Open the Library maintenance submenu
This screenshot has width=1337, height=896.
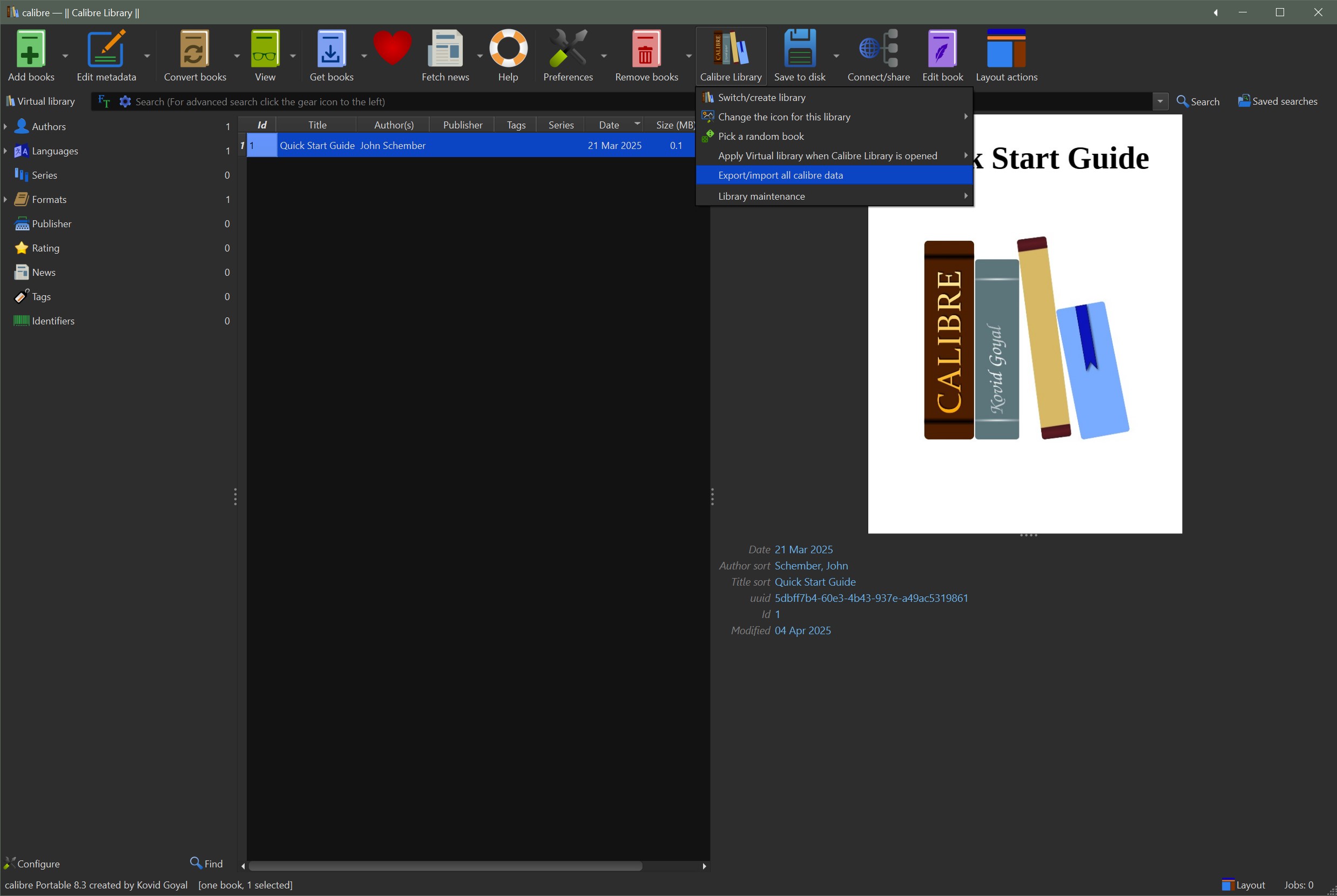click(x=761, y=196)
